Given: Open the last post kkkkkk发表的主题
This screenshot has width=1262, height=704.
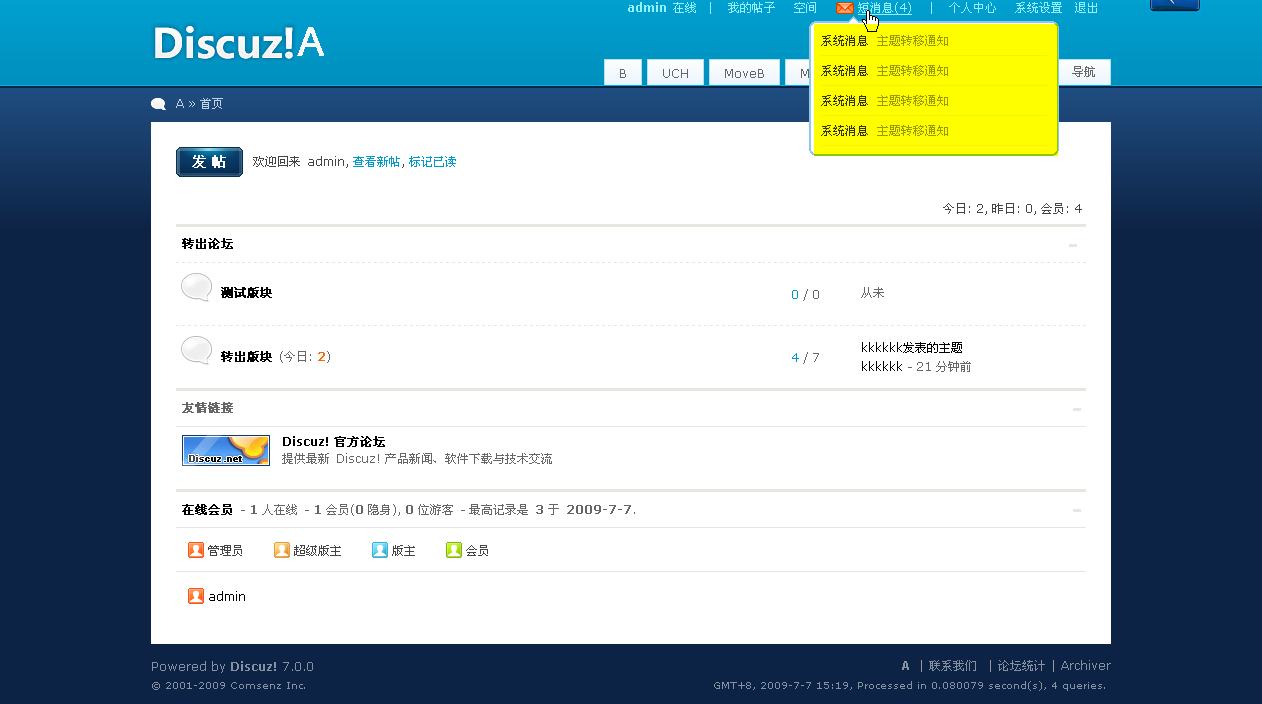Looking at the screenshot, I should (912, 348).
